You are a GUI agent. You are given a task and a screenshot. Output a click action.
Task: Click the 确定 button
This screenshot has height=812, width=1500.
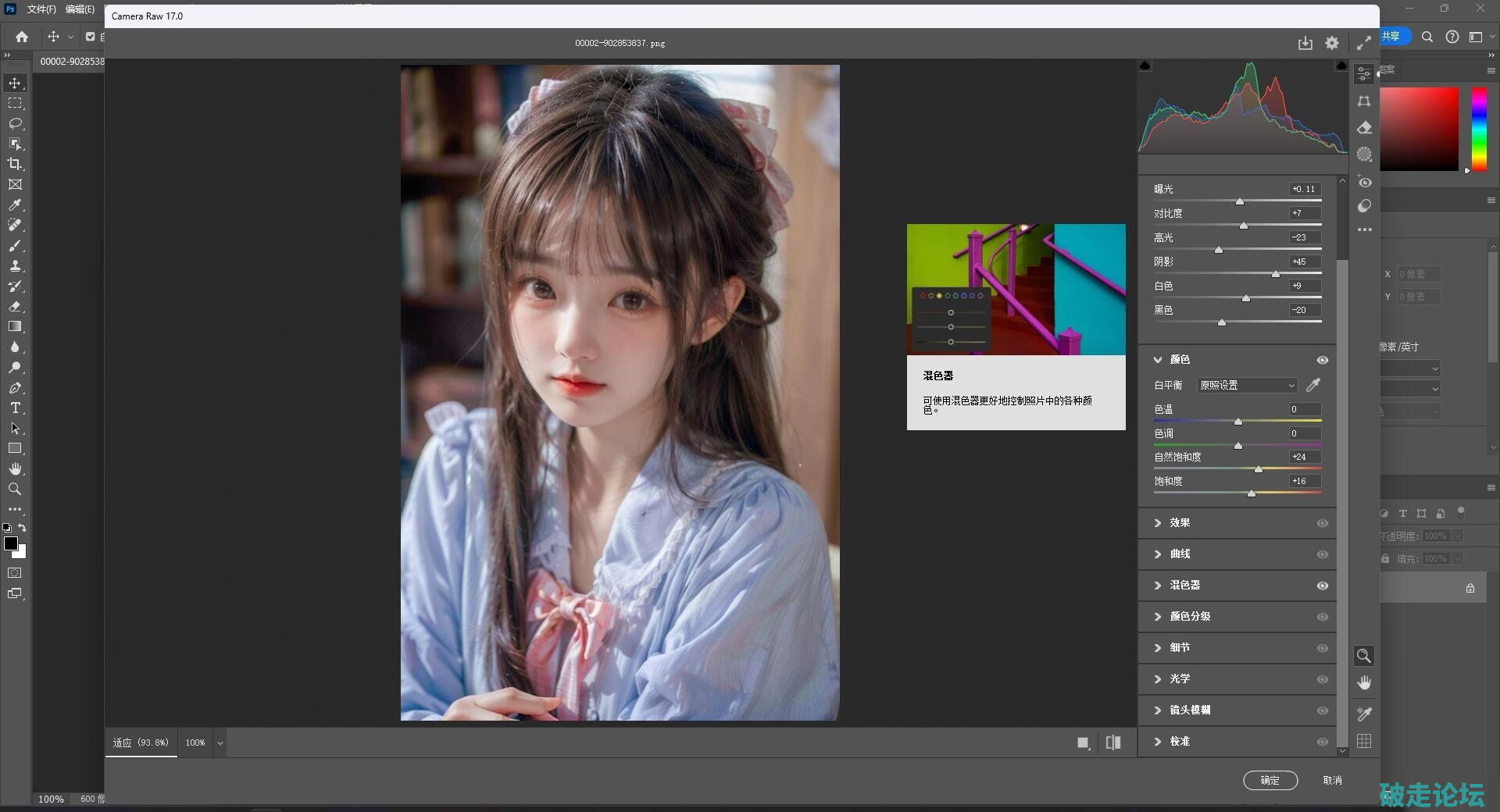[1270, 780]
